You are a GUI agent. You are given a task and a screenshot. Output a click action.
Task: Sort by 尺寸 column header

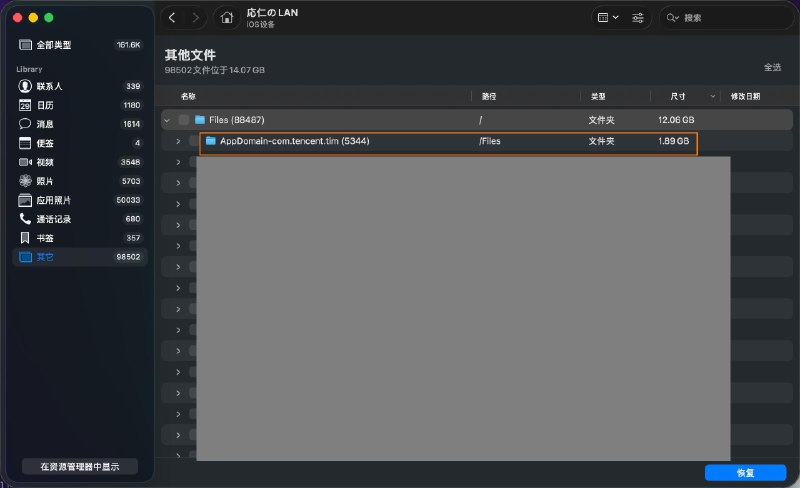(x=678, y=96)
